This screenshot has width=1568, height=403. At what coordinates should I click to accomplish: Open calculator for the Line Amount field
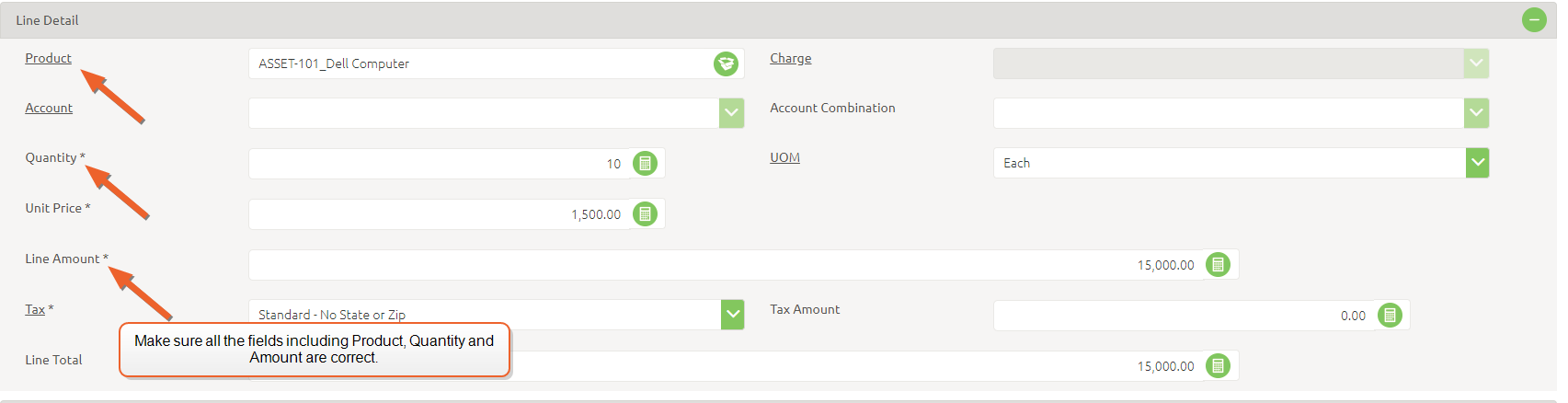[x=1218, y=265]
